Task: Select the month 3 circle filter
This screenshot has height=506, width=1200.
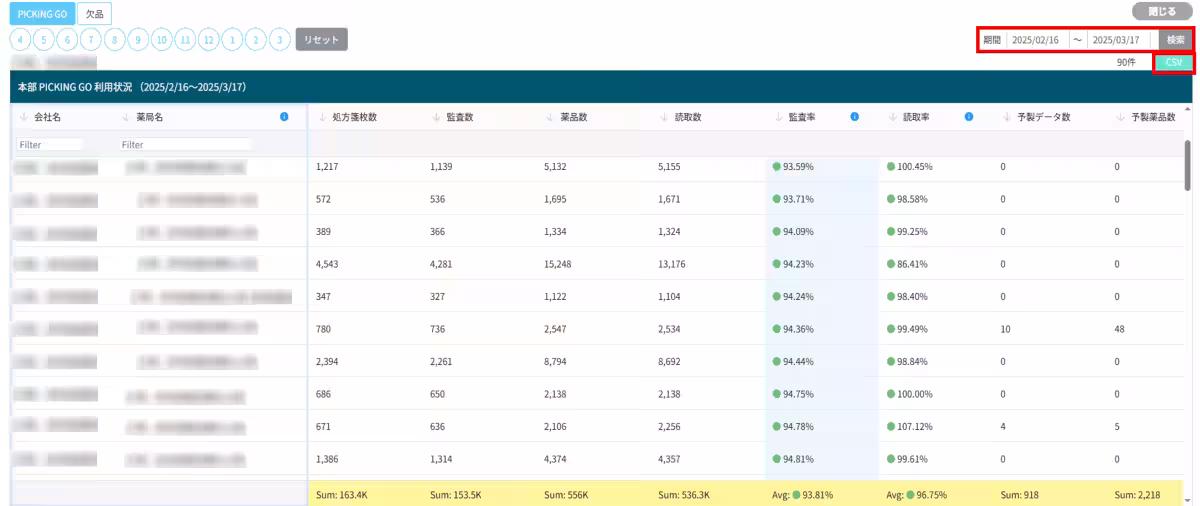Action: (x=280, y=40)
